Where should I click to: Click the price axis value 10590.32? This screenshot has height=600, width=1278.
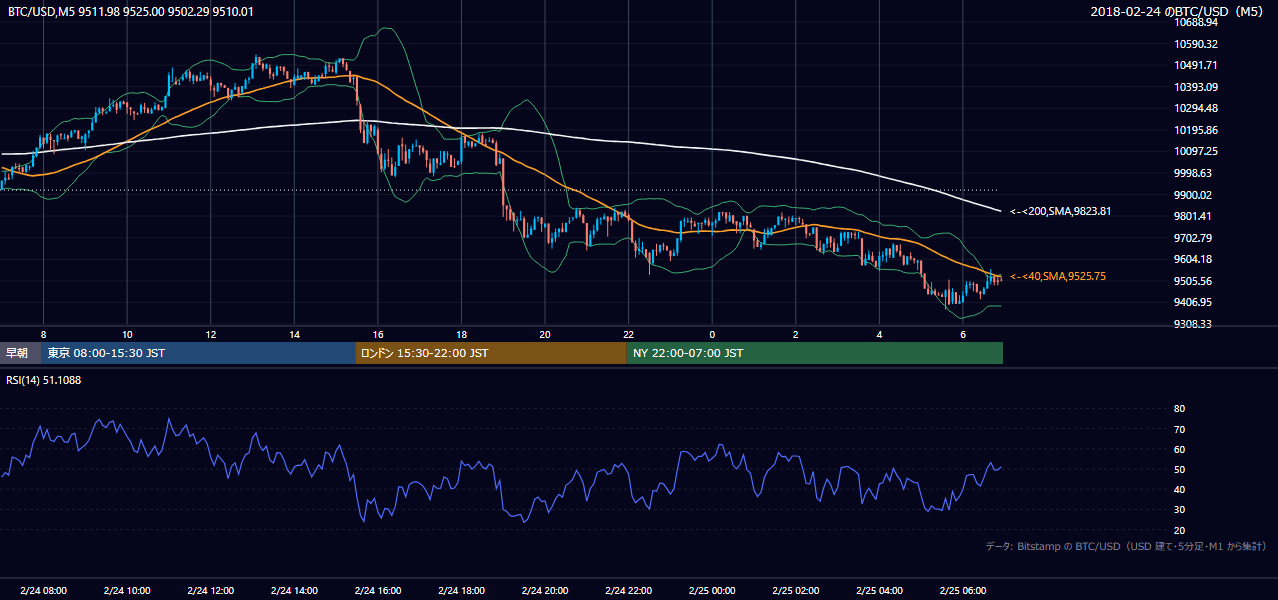(1195, 44)
